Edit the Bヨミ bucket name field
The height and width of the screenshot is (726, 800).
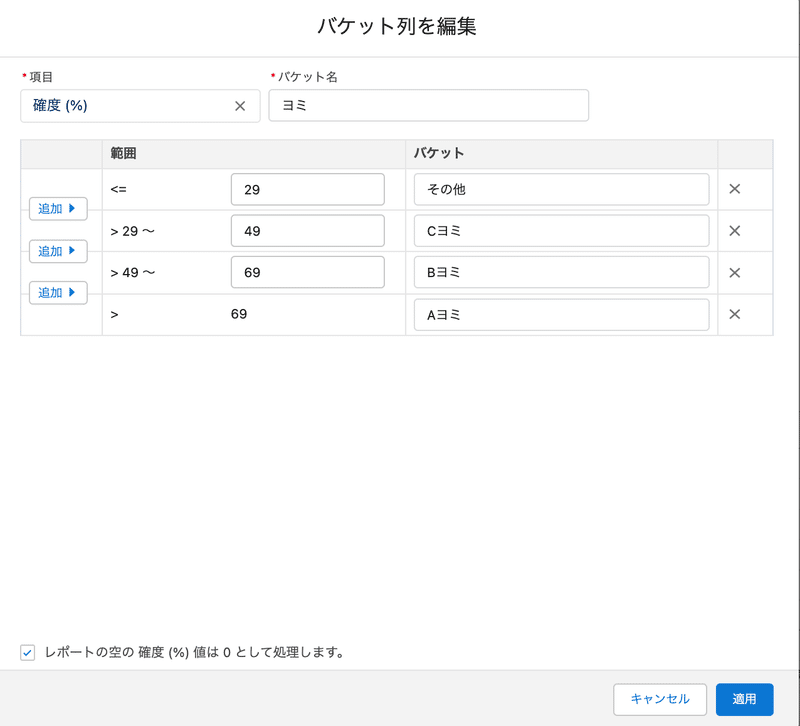click(561, 272)
